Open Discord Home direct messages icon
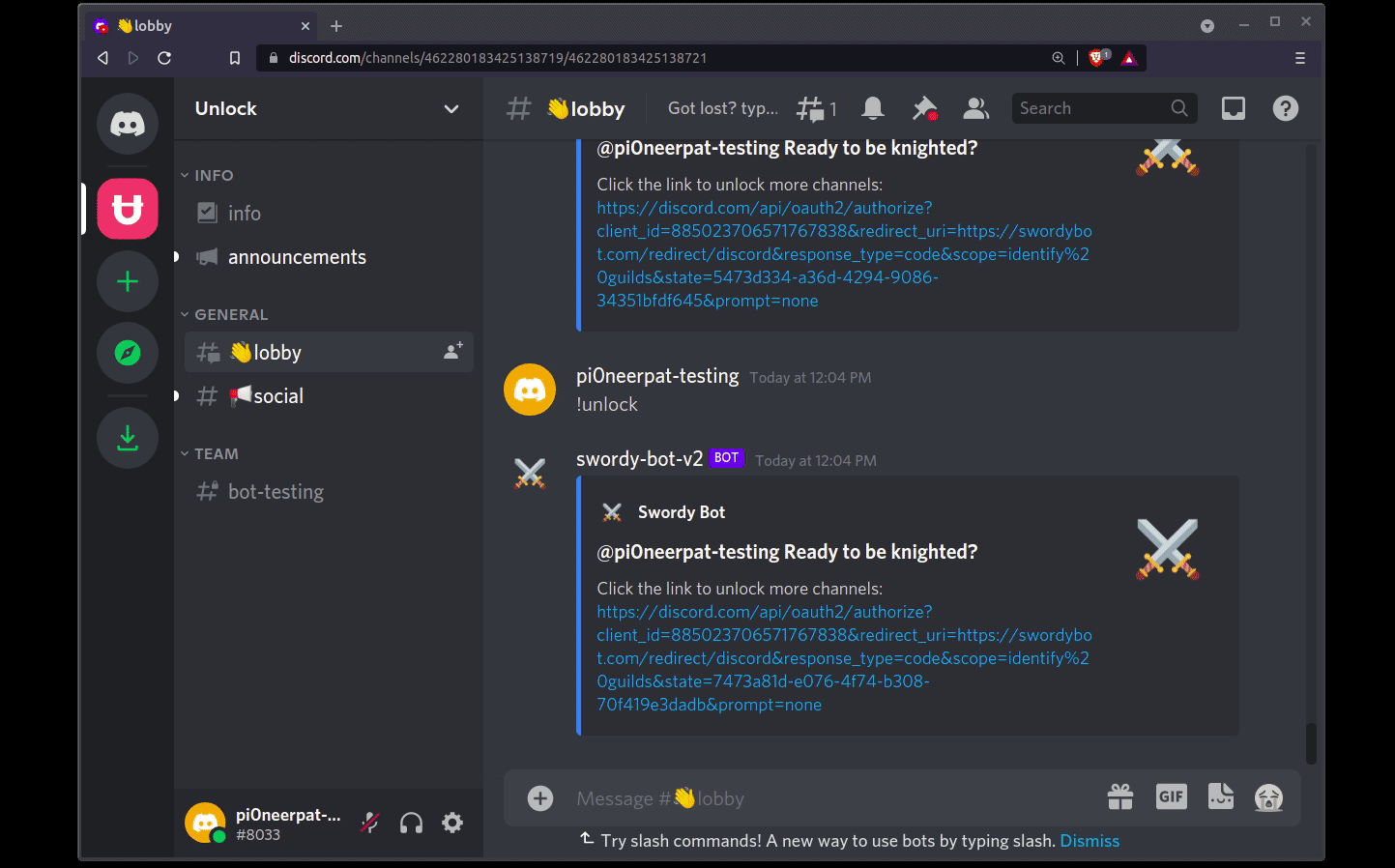This screenshot has width=1395, height=868. tap(128, 124)
